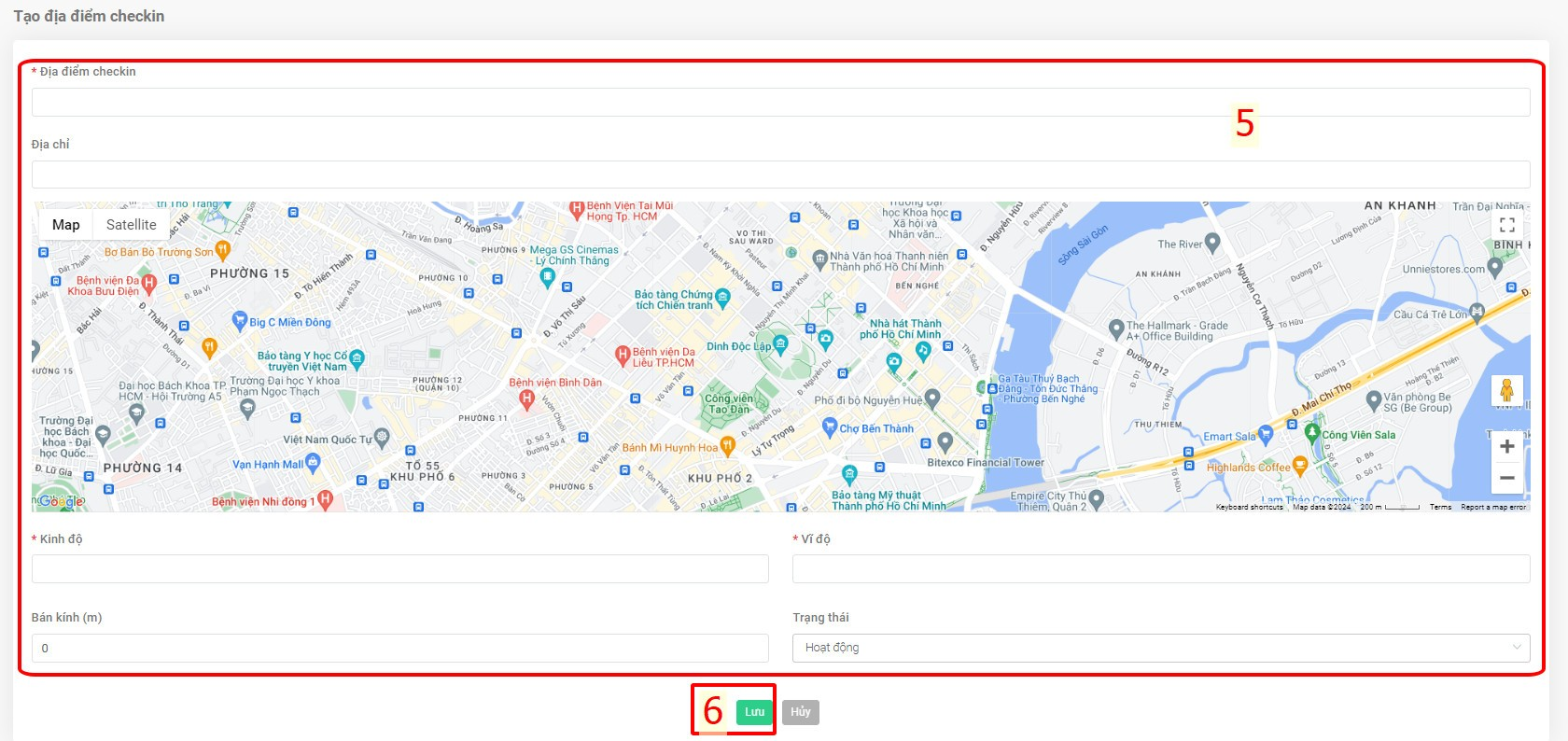This screenshot has width=1568, height=741.
Task: Click Nhà hát Thành phố Hồ Chí Minh label
Action: [901, 329]
